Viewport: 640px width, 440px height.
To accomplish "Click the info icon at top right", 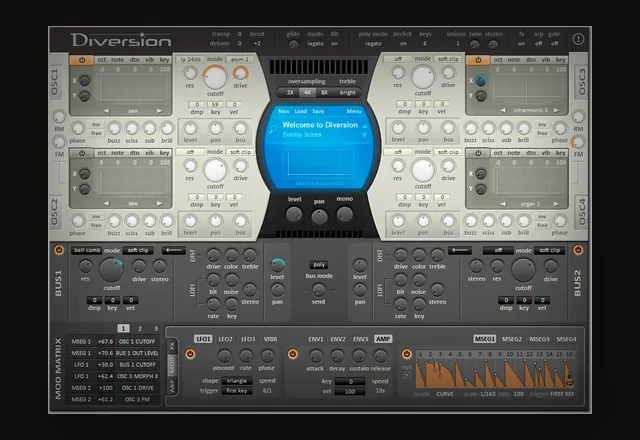I will (x=578, y=39).
